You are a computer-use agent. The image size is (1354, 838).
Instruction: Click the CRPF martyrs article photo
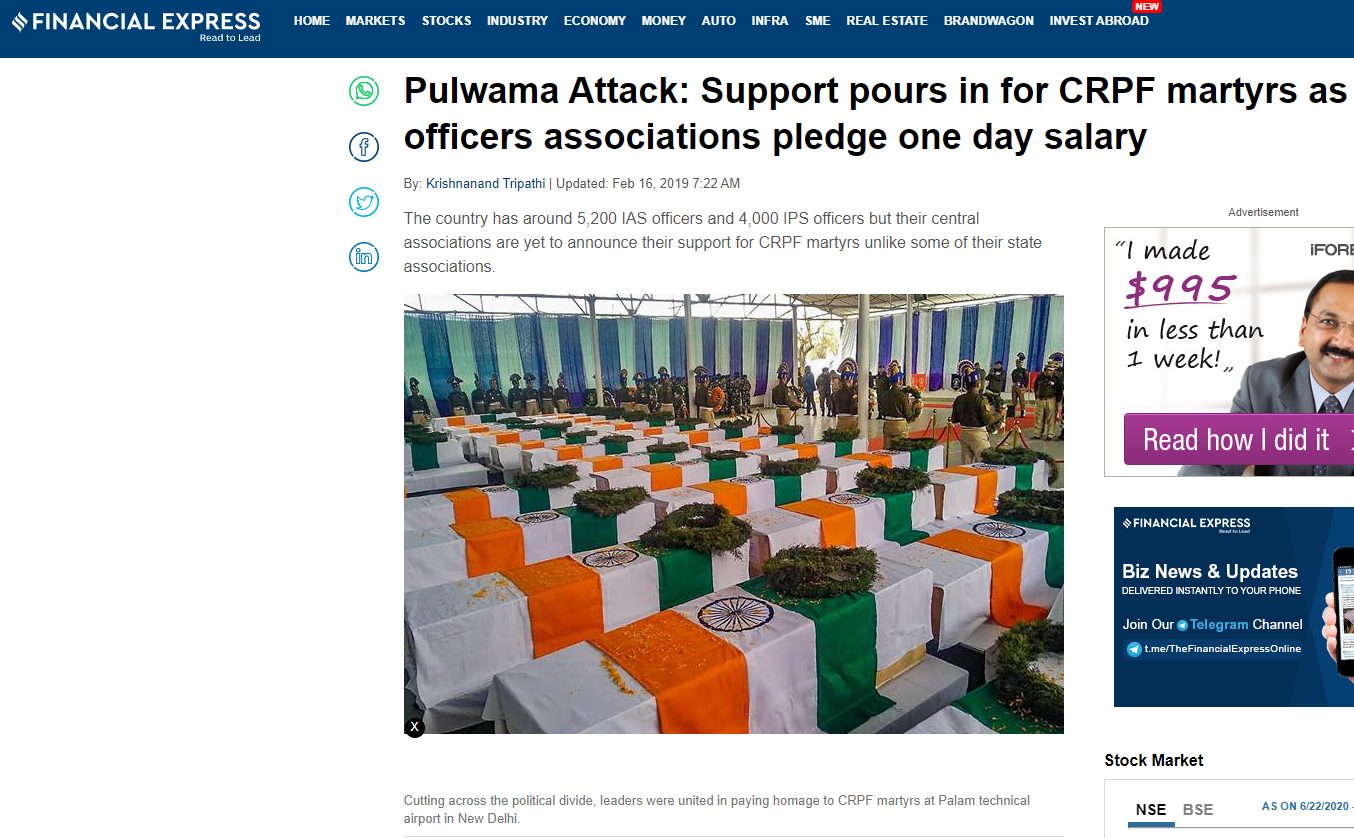[x=734, y=514]
